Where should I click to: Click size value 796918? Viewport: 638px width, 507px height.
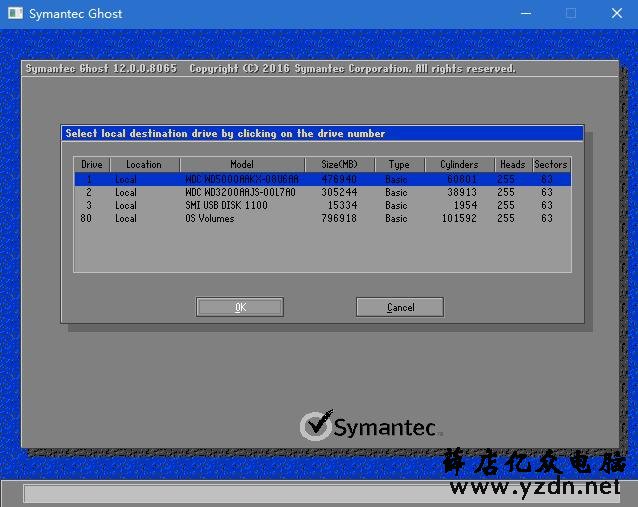tap(339, 218)
